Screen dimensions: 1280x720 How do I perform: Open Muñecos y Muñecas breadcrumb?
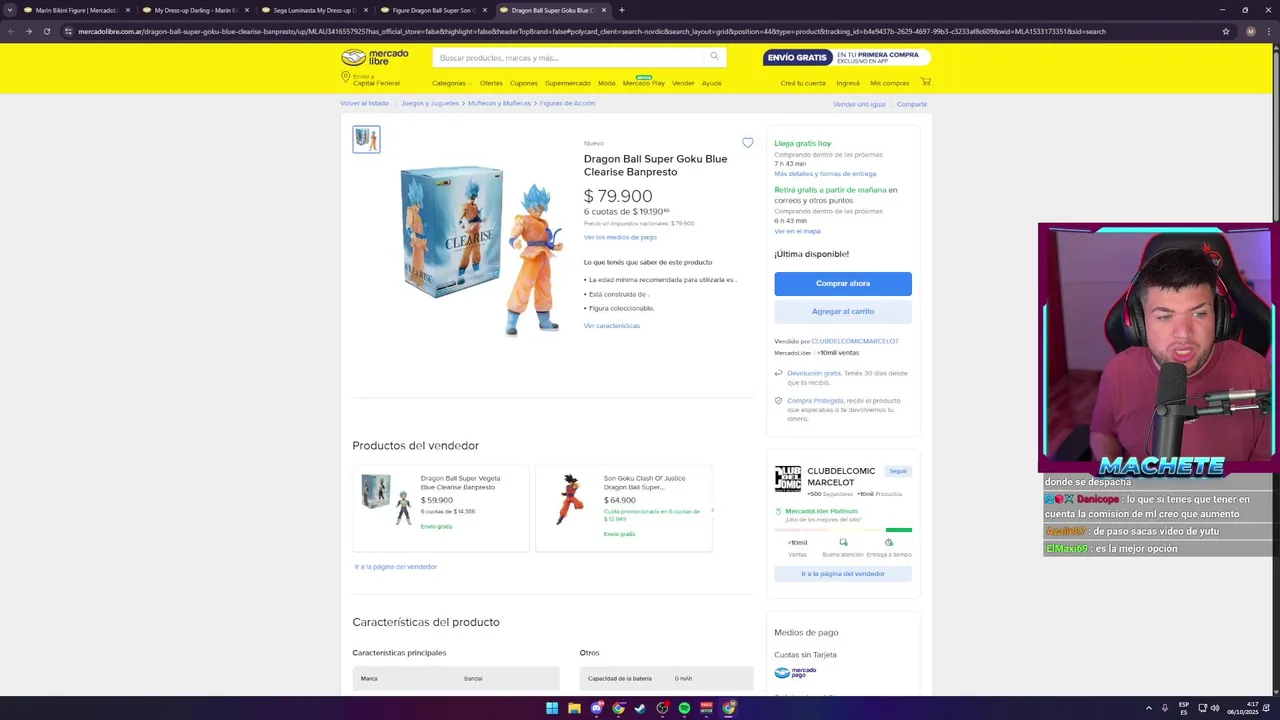(x=499, y=103)
